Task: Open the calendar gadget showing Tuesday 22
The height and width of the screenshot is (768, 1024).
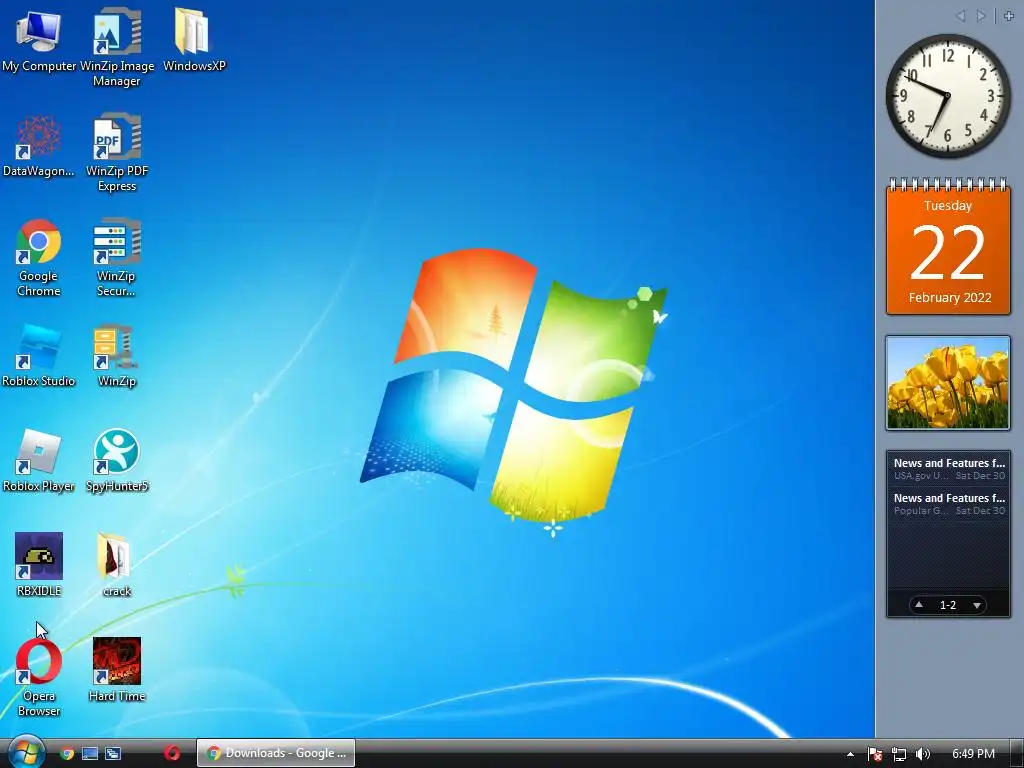Action: 948,247
